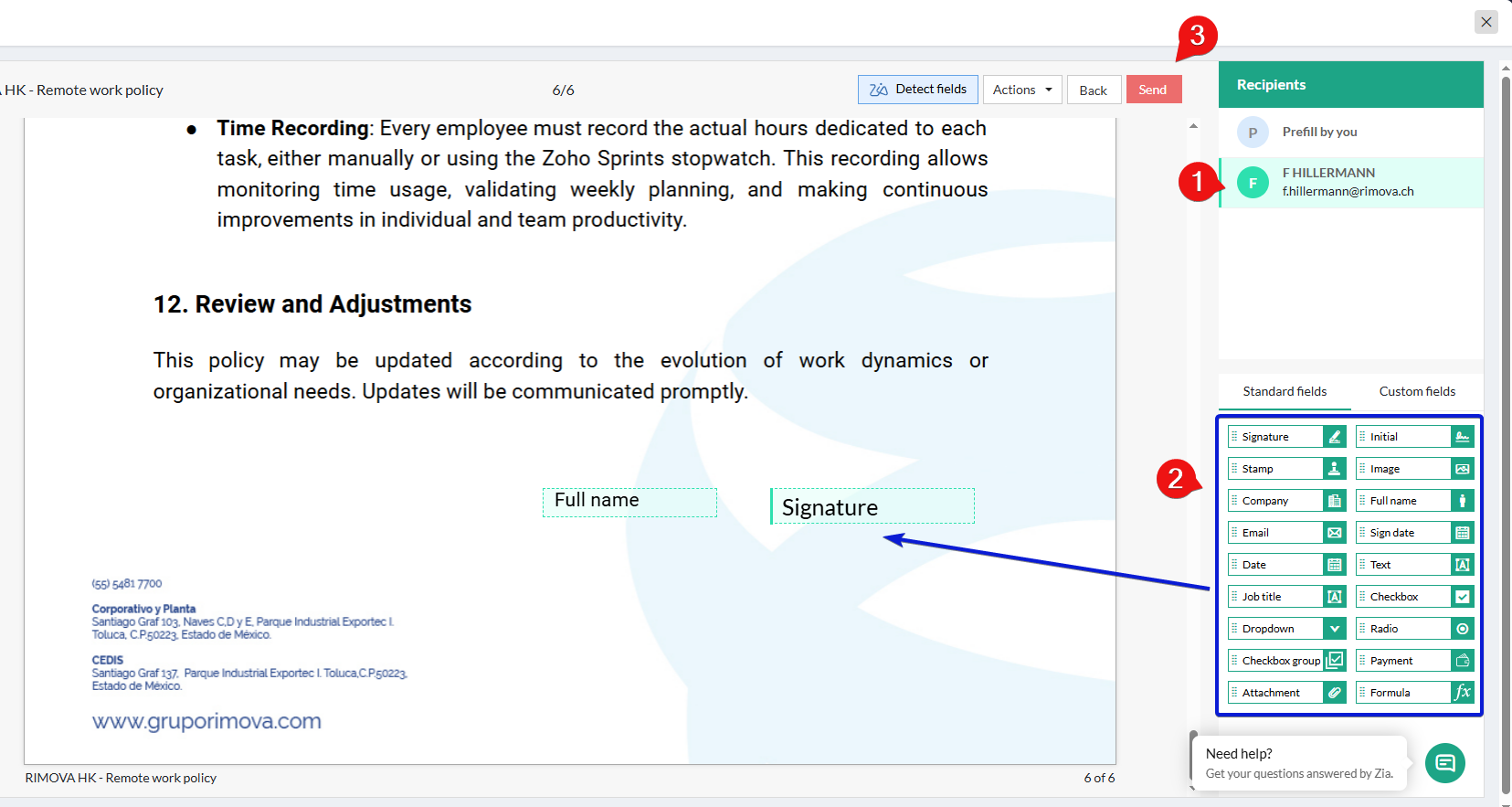The image size is (1512, 807).
Task: Select the Image field icon
Action: (1462, 469)
